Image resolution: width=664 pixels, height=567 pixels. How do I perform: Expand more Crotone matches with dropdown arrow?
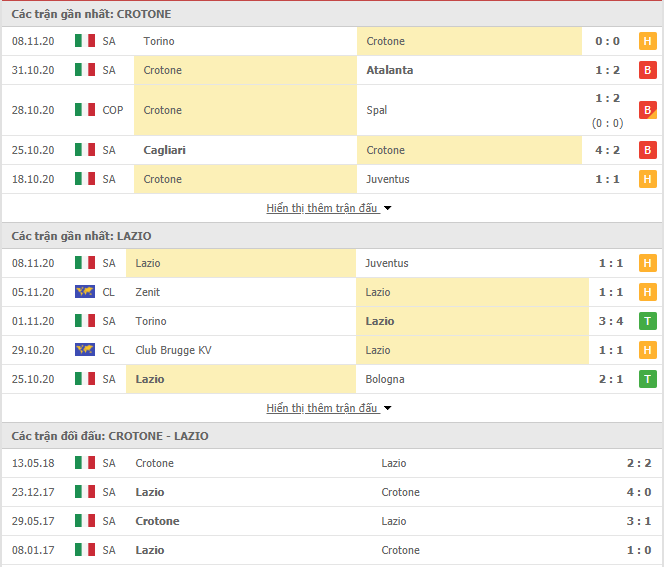point(387,208)
